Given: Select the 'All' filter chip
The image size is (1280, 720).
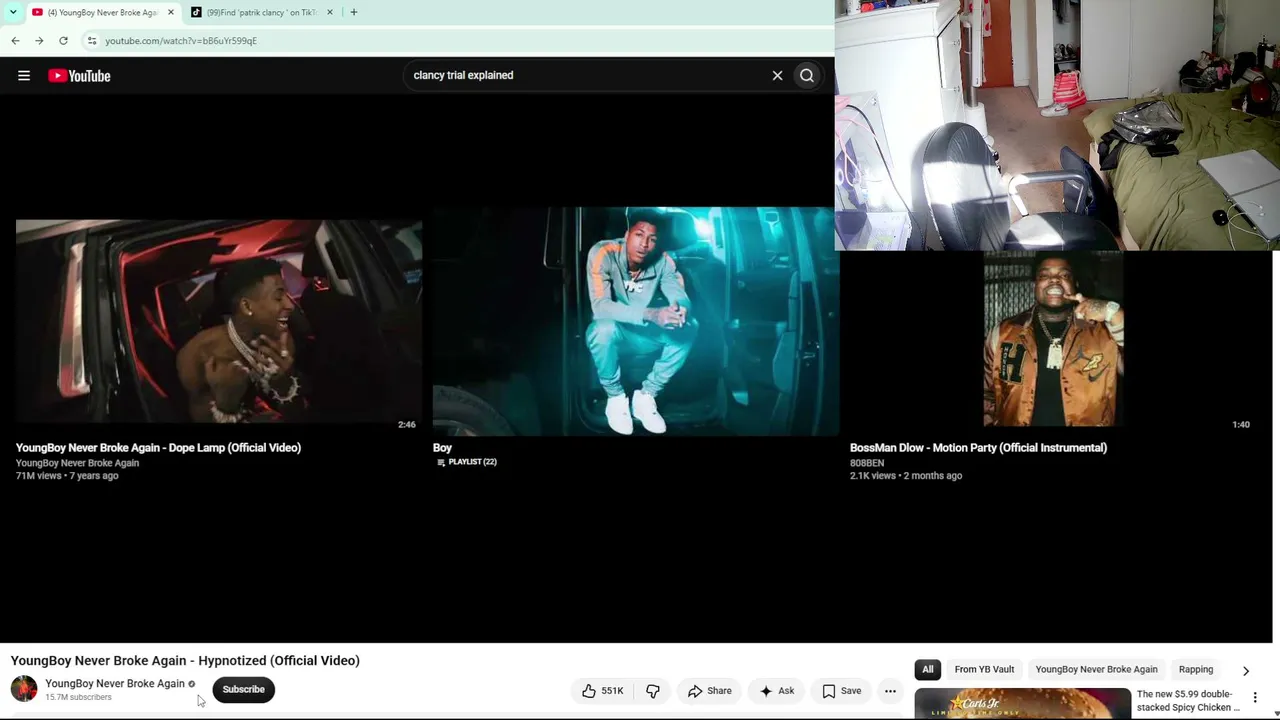Looking at the screenshot, I should (x=928, y=670).
